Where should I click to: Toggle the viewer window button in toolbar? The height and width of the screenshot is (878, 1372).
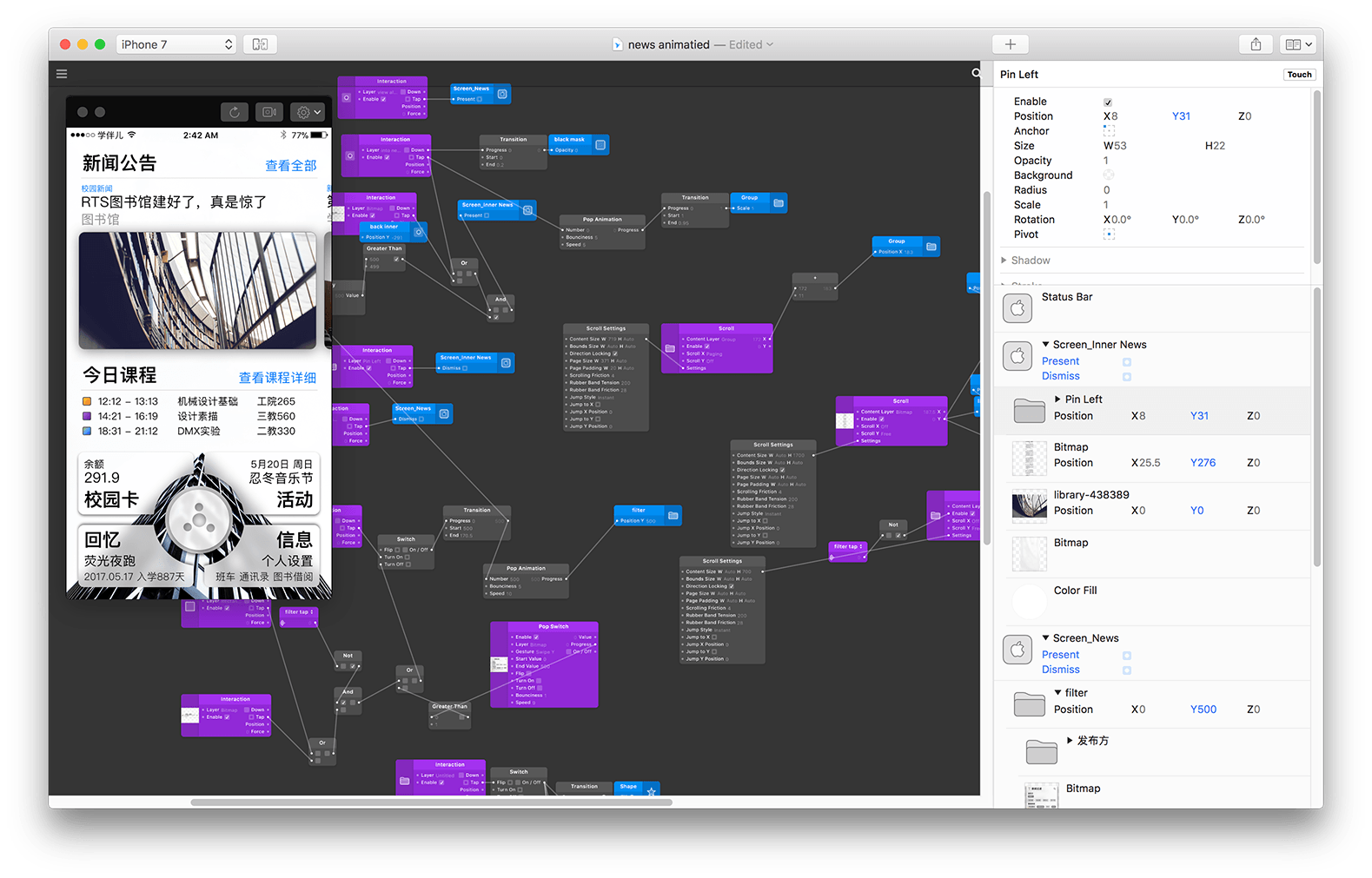coord(260,44)
